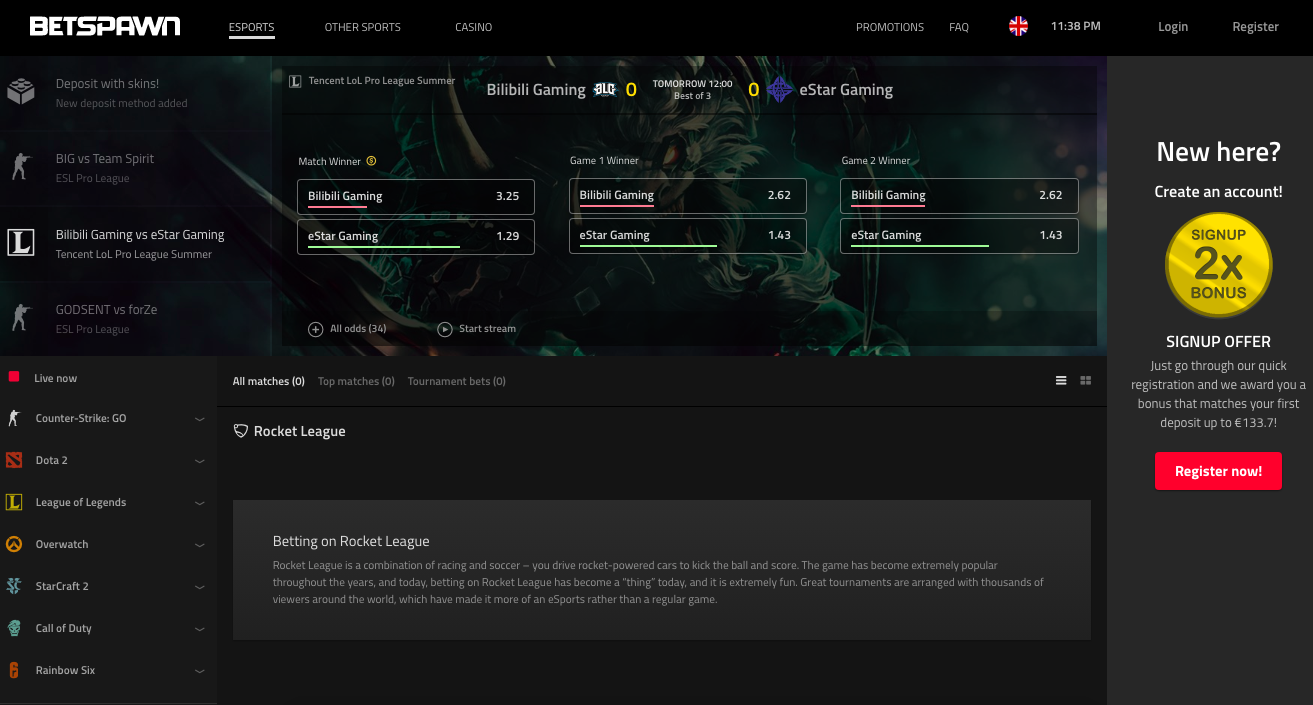This screenshot has width=1313, height=705.
Task: Bet eStar Gaming for Game 2 Winner
Action: pos(959,236)
